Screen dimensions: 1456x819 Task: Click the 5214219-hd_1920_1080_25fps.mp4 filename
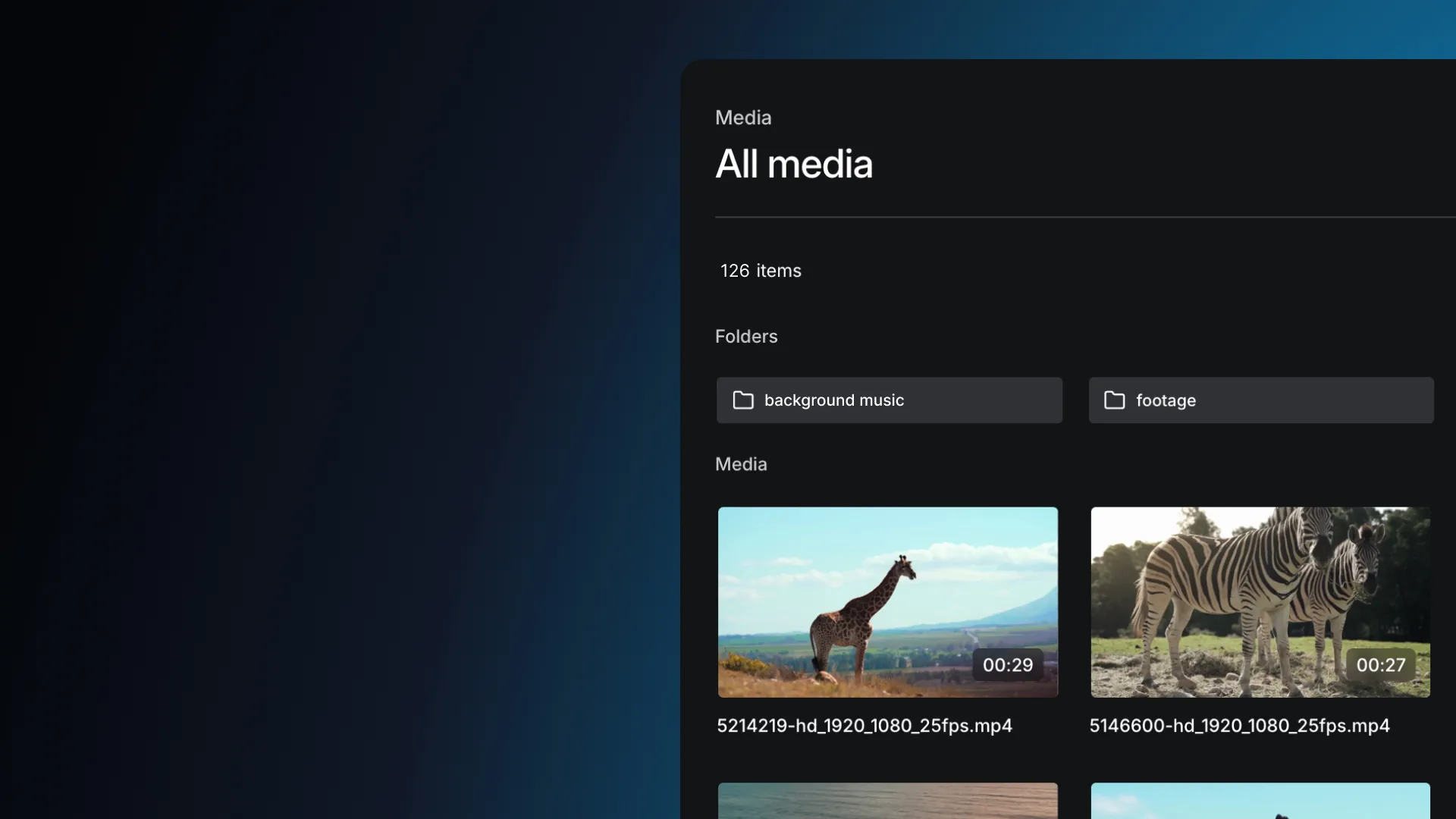[864, 726]
